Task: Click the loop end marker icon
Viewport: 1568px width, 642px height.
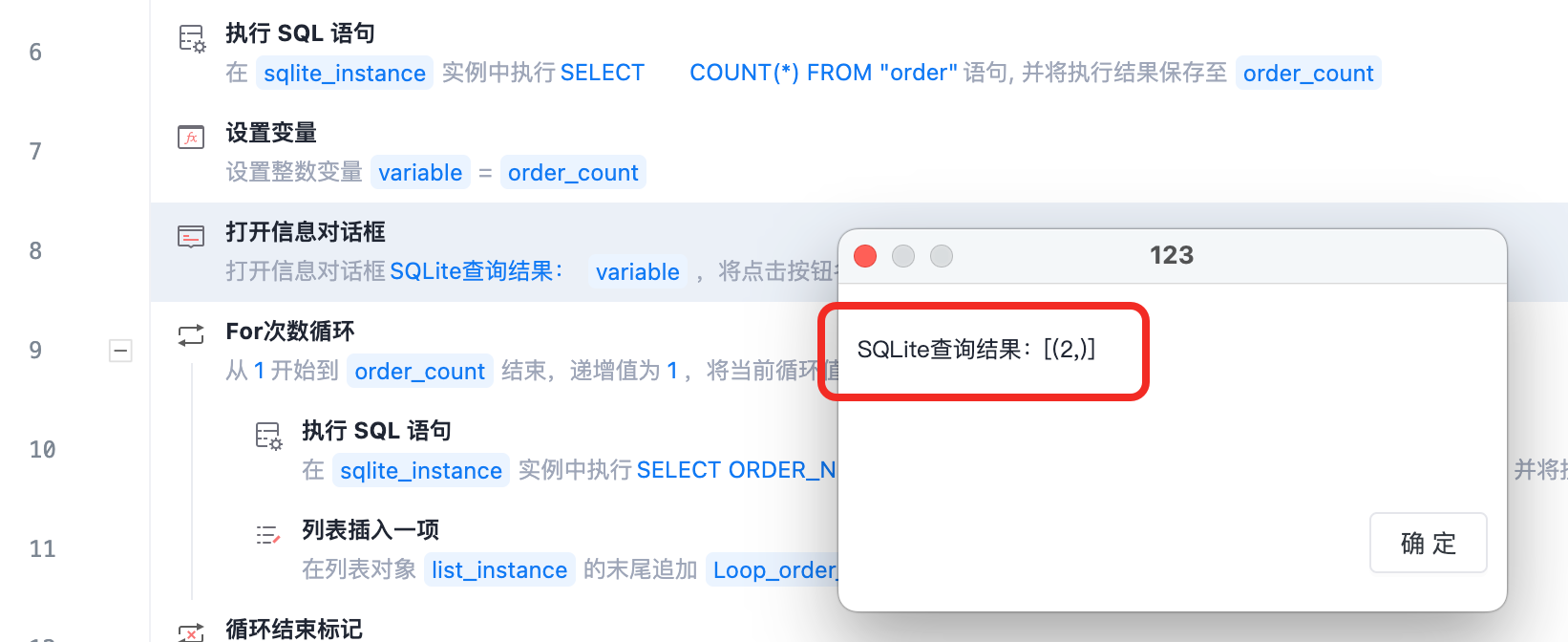Action: [x=191, y=632]
